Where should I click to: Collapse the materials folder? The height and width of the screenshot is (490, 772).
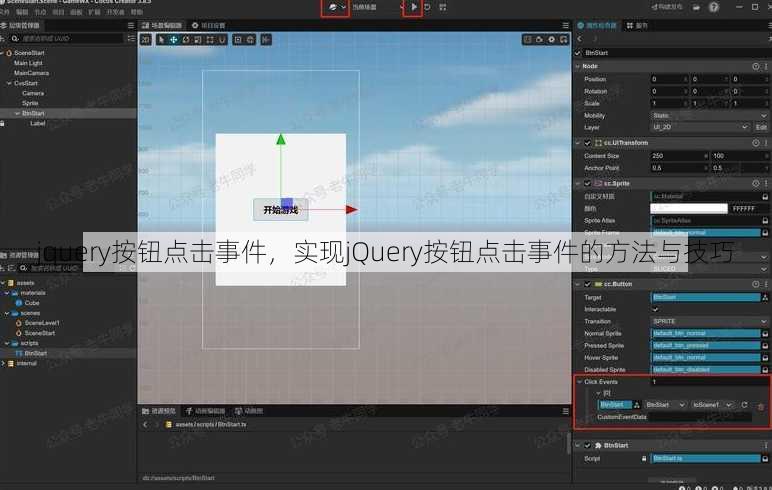(x=7, y=293)
